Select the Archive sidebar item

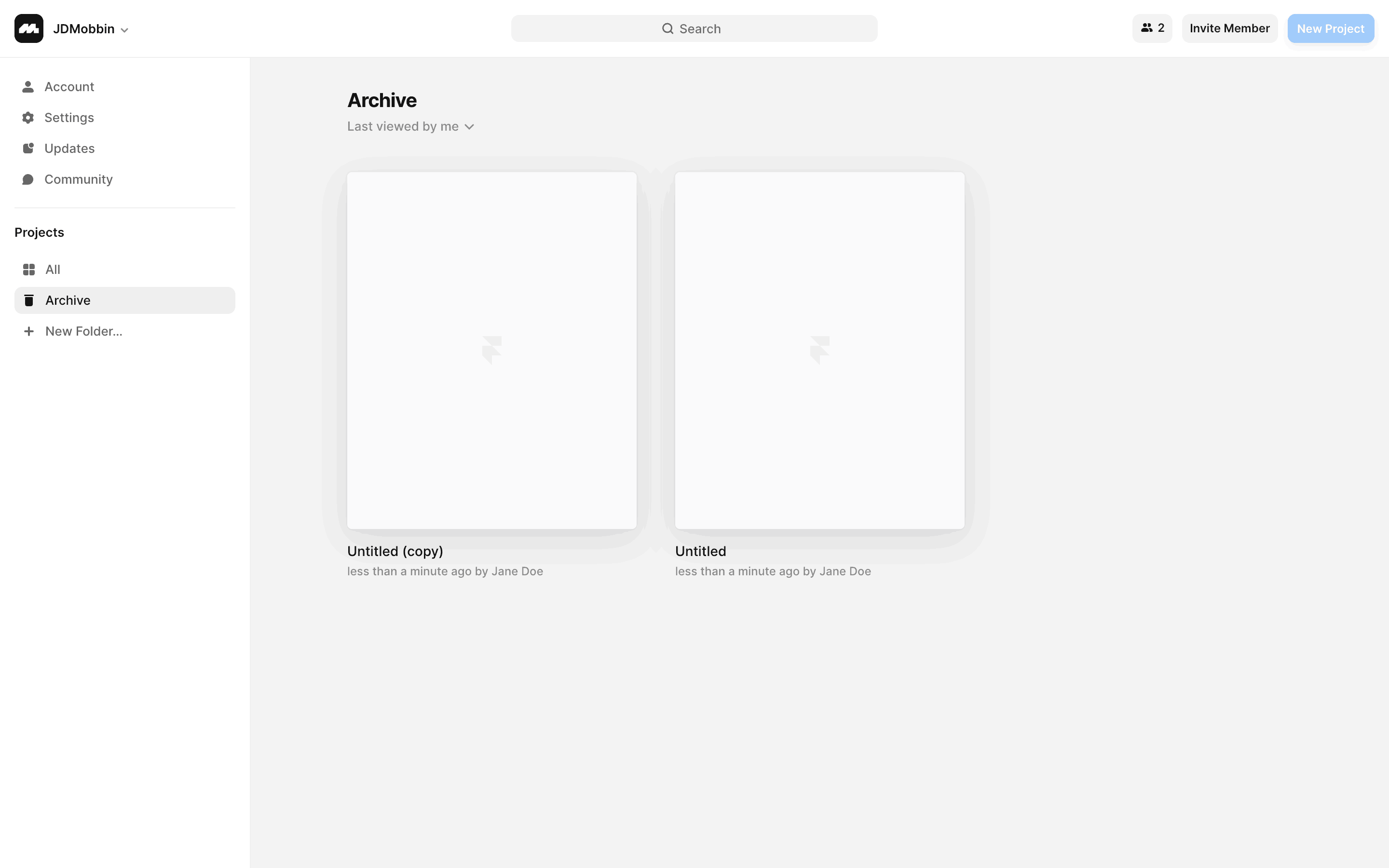(124, 300)
